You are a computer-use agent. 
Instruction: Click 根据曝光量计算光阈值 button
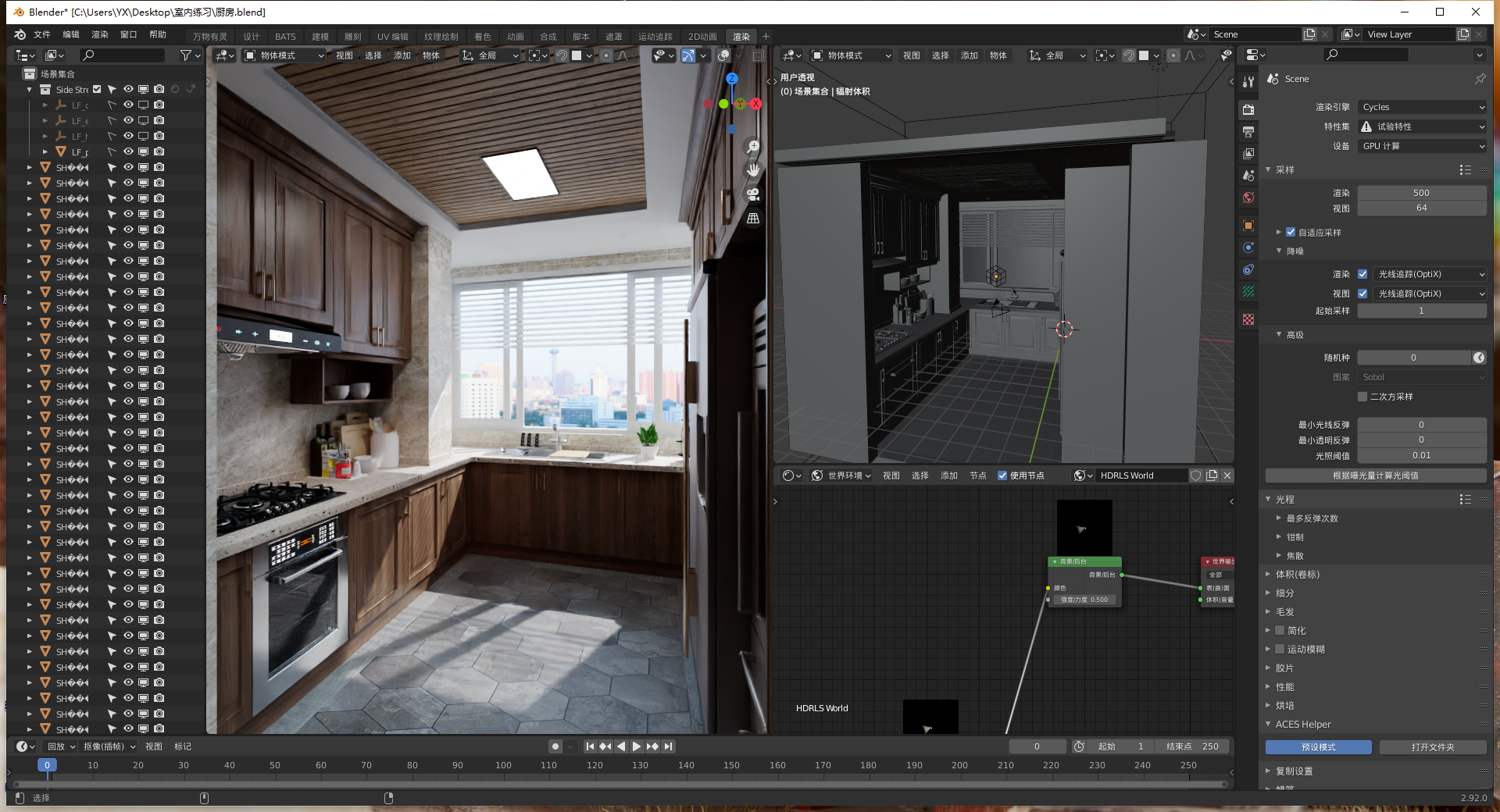(1376, 475)
